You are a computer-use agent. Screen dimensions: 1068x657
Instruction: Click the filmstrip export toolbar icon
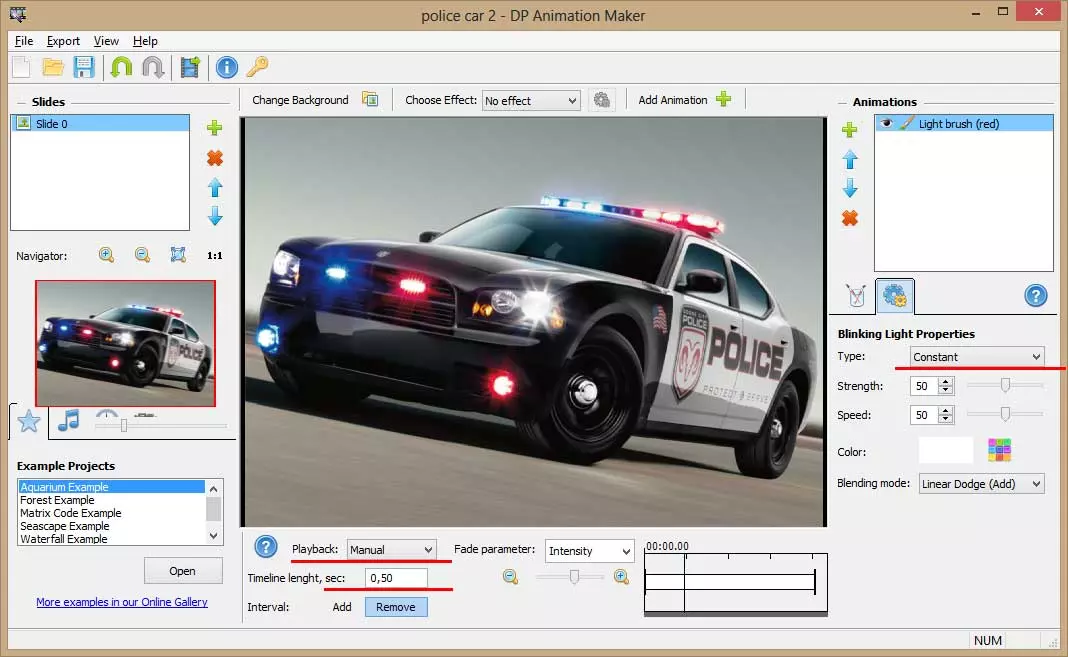pos(190,67)
